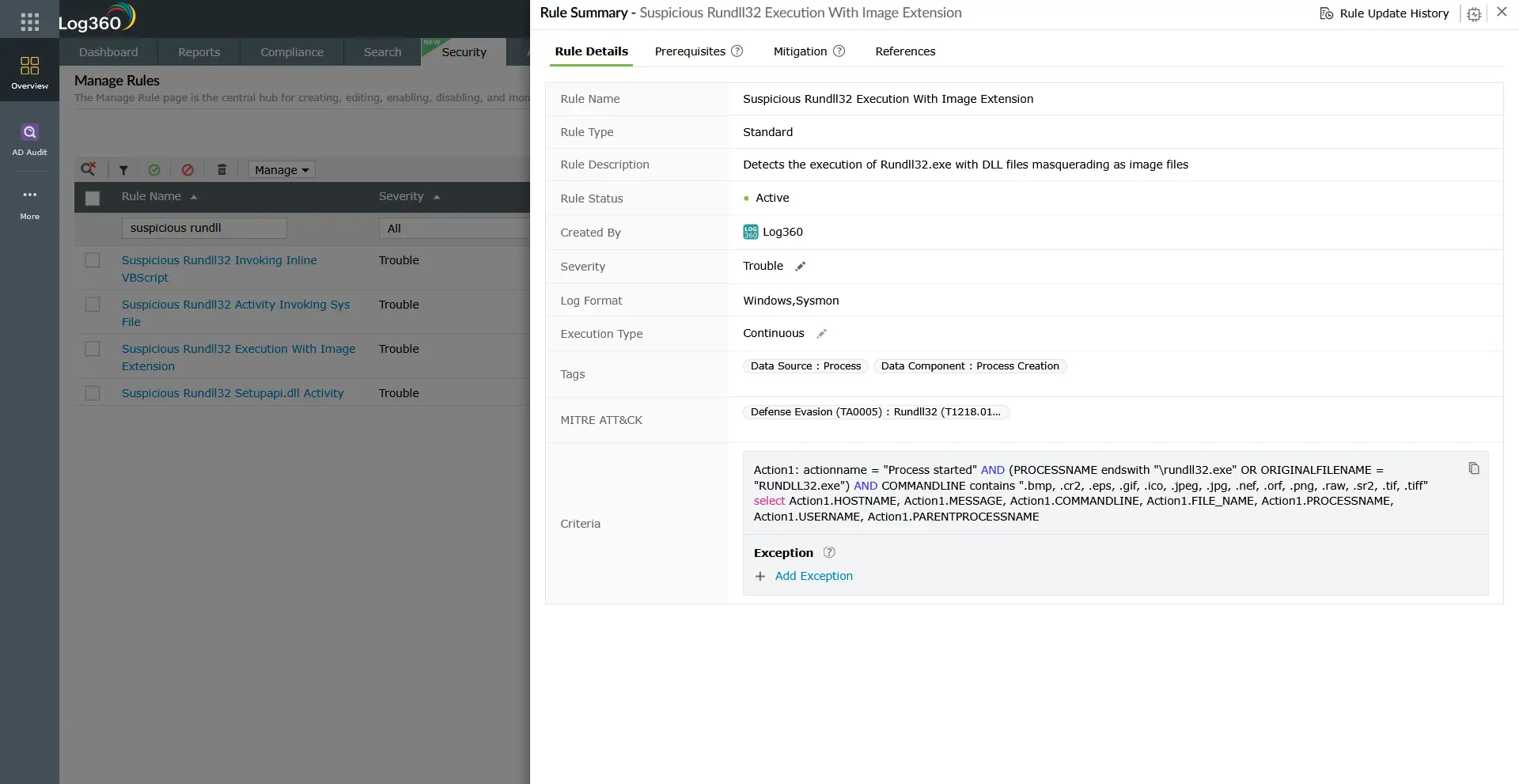Click the Exception help icon

tap(829, 553)
